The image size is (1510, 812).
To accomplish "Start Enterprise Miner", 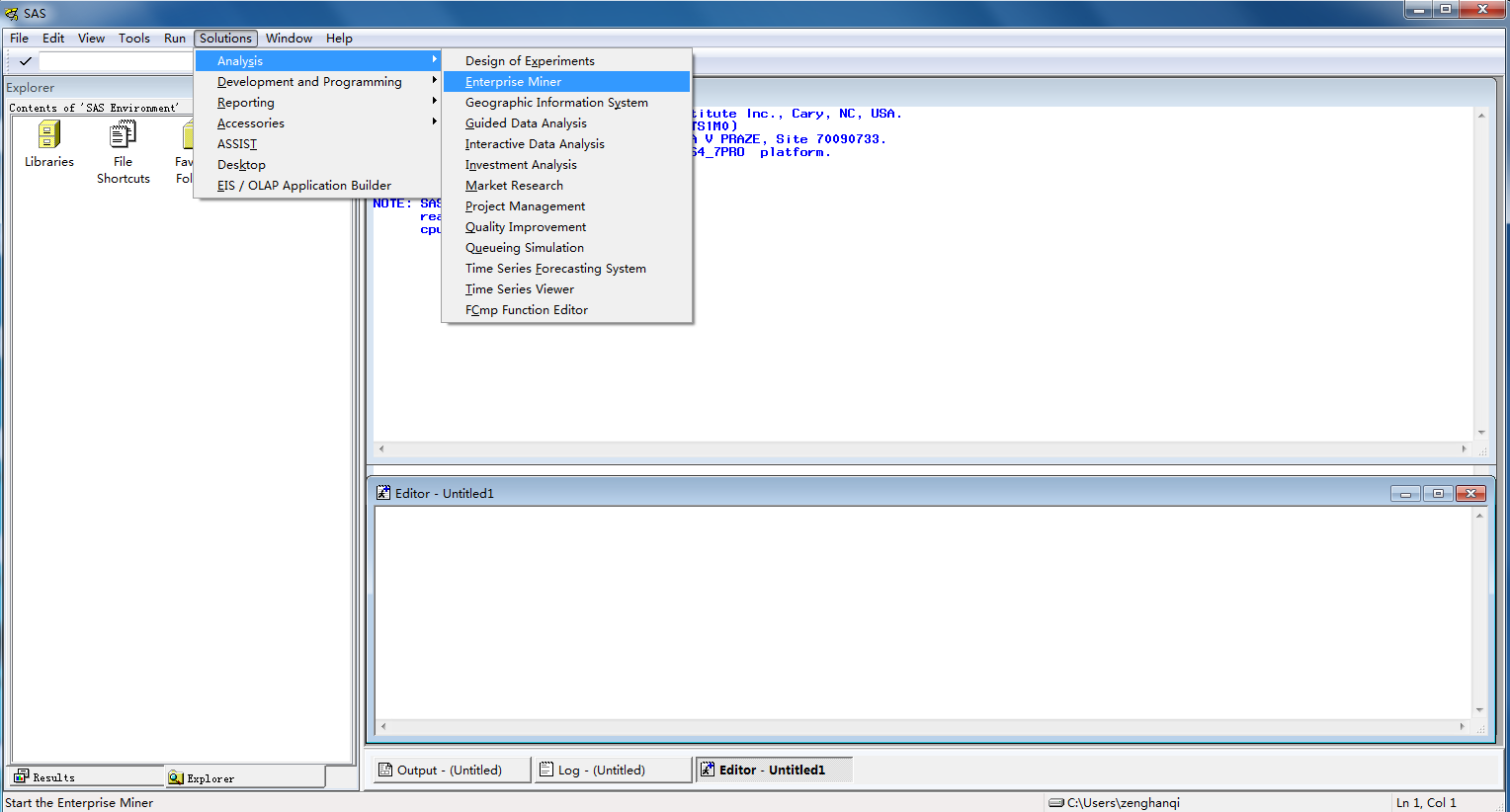I will (567, 82).
